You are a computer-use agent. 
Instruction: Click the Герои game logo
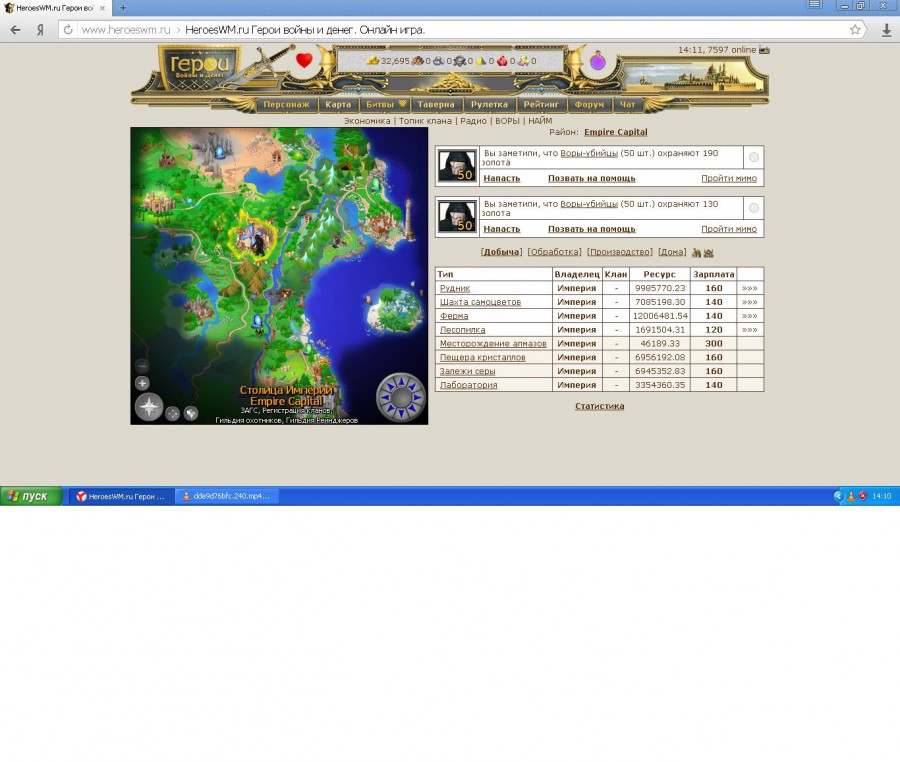click(199, 67)
